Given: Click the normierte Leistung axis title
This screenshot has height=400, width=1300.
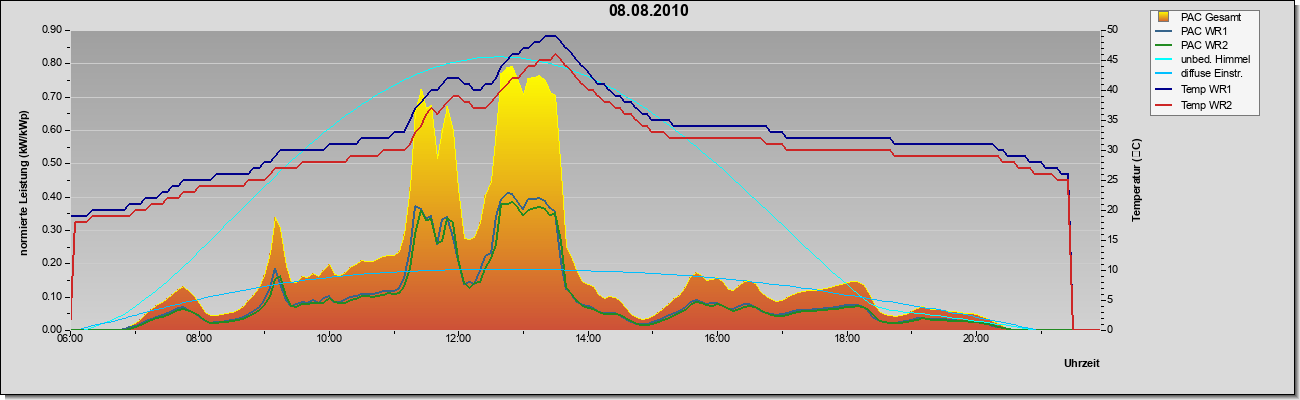Looking at the screenshot, I should [23, 179].
